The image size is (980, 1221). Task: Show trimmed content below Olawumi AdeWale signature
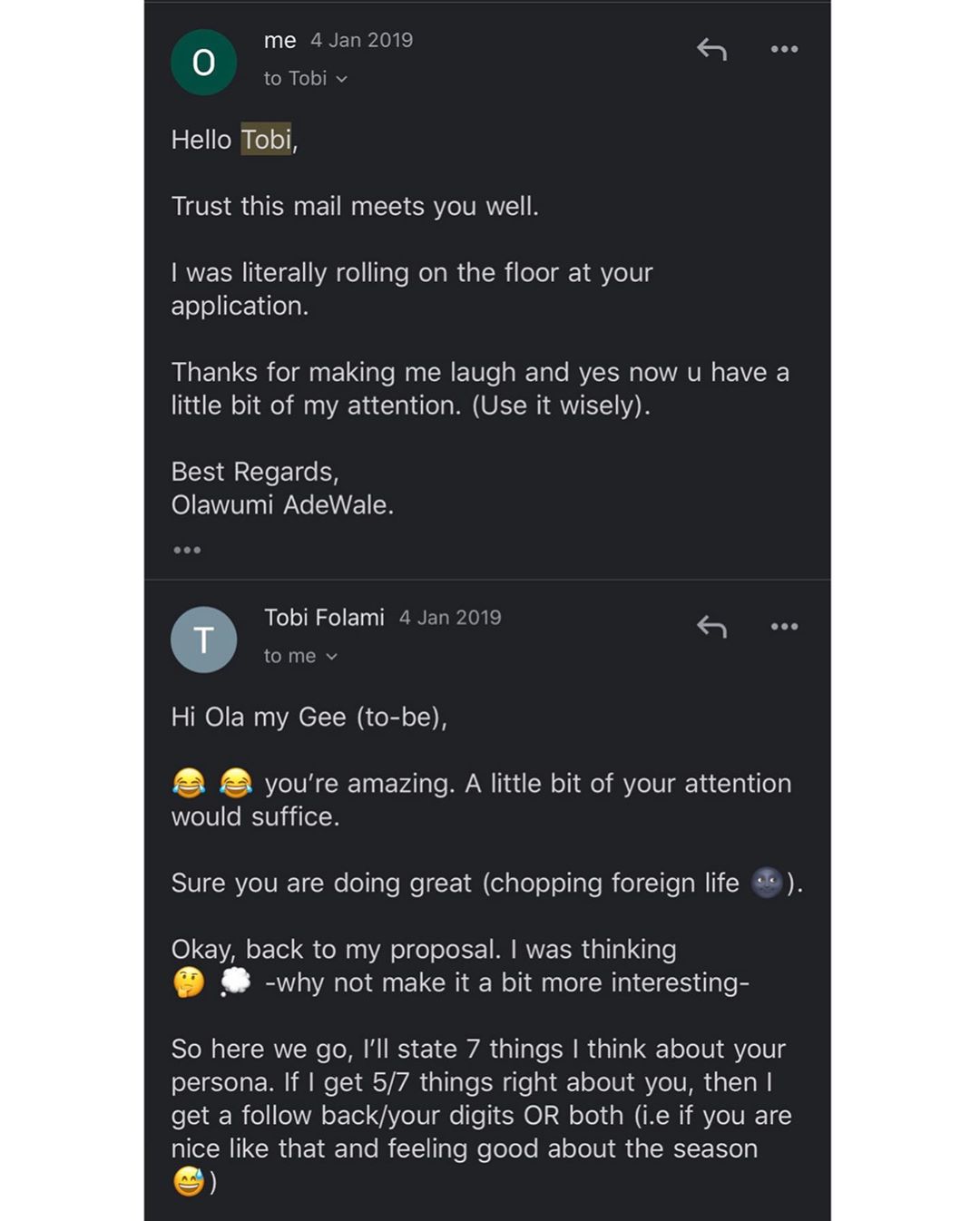[x=187, y=550]
